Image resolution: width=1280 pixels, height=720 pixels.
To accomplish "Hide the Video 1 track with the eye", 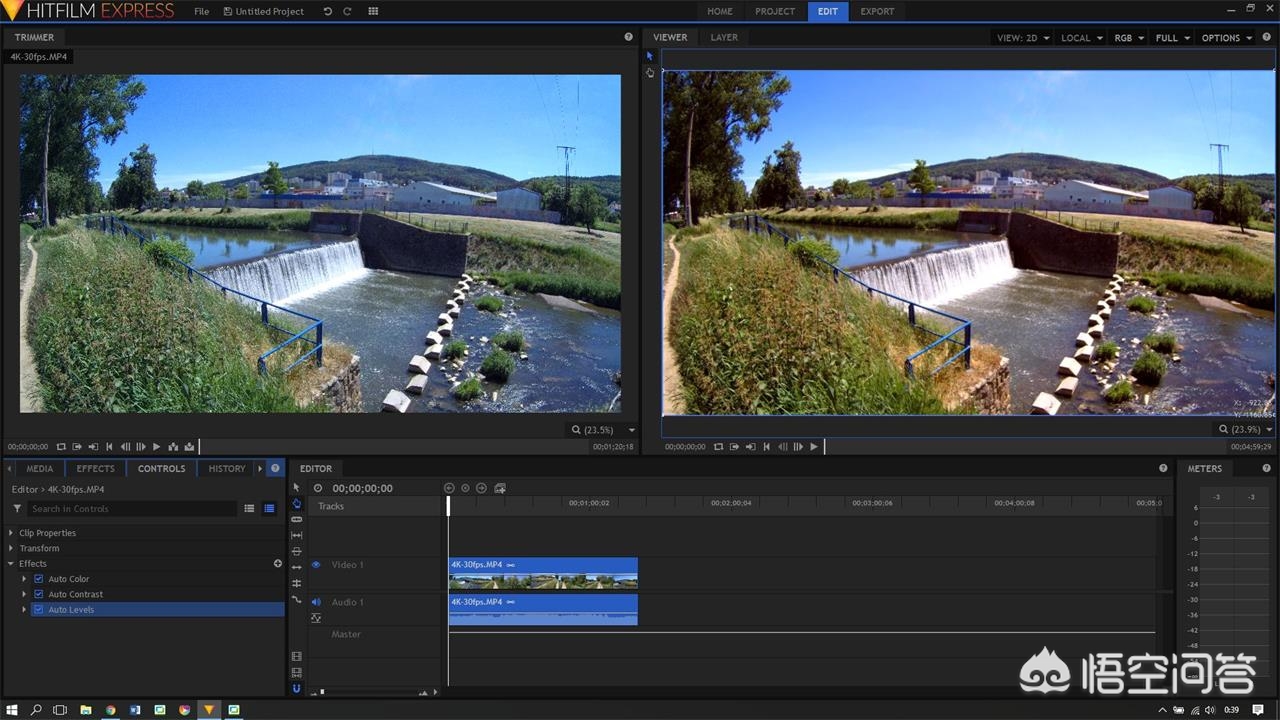I will pos(316,565).
